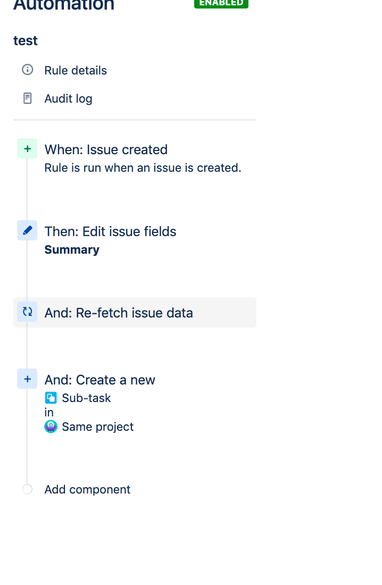Click the Summary field label
The width and height of the screenshot is (382, 585).
coord(72,250)
